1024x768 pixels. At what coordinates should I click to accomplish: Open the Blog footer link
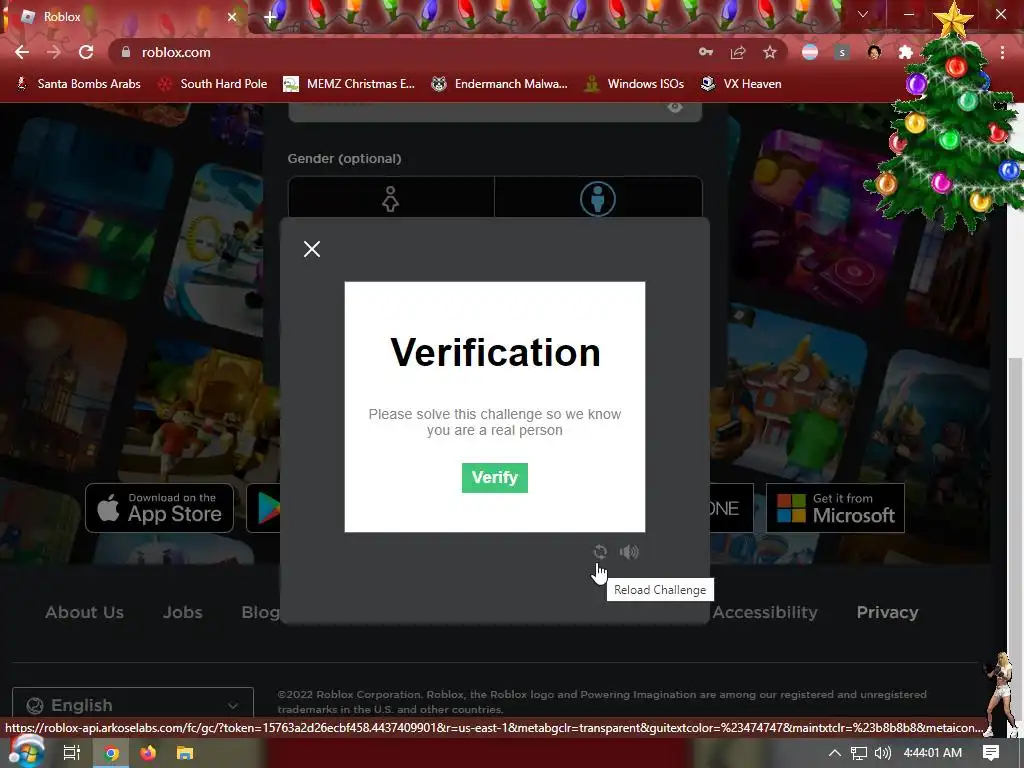pos(260,612)
